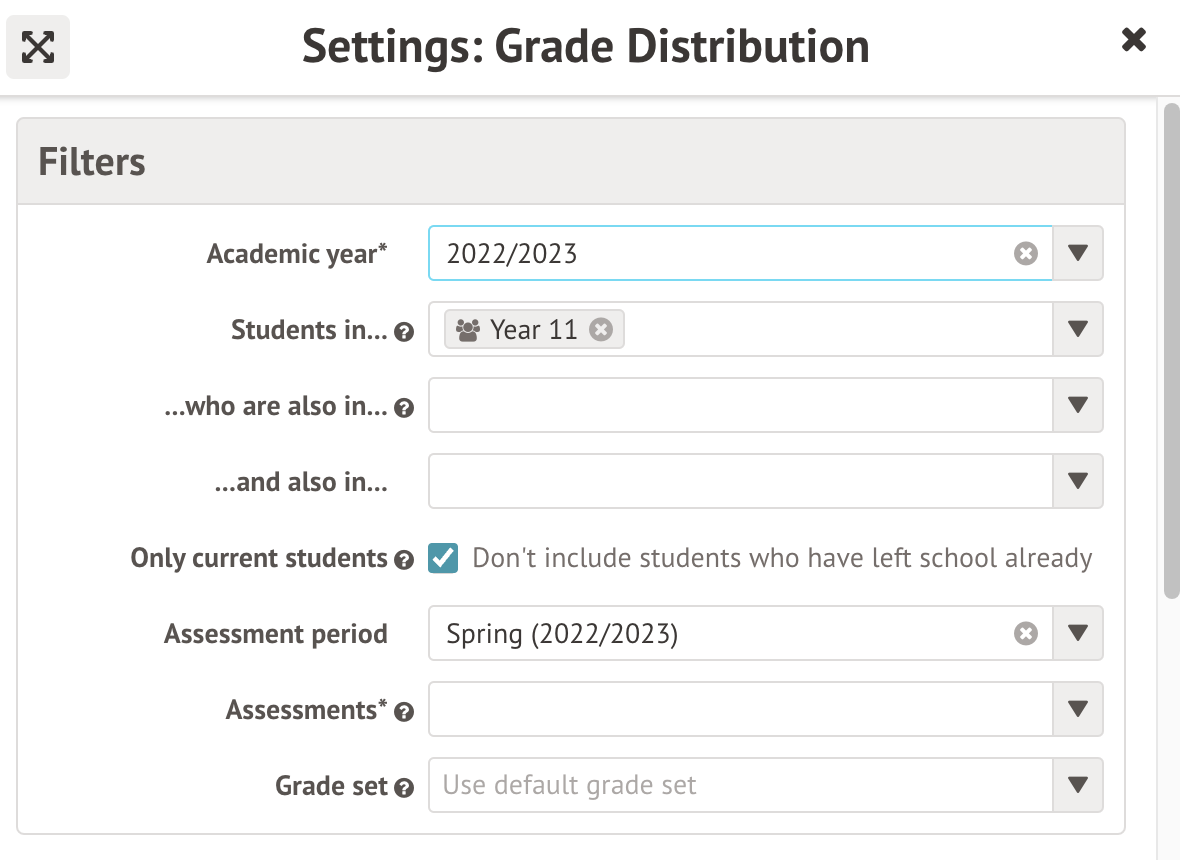Click help icon beside Students in
The width and height of the screenshot is (1180, 860).
[x=404, y=332]
